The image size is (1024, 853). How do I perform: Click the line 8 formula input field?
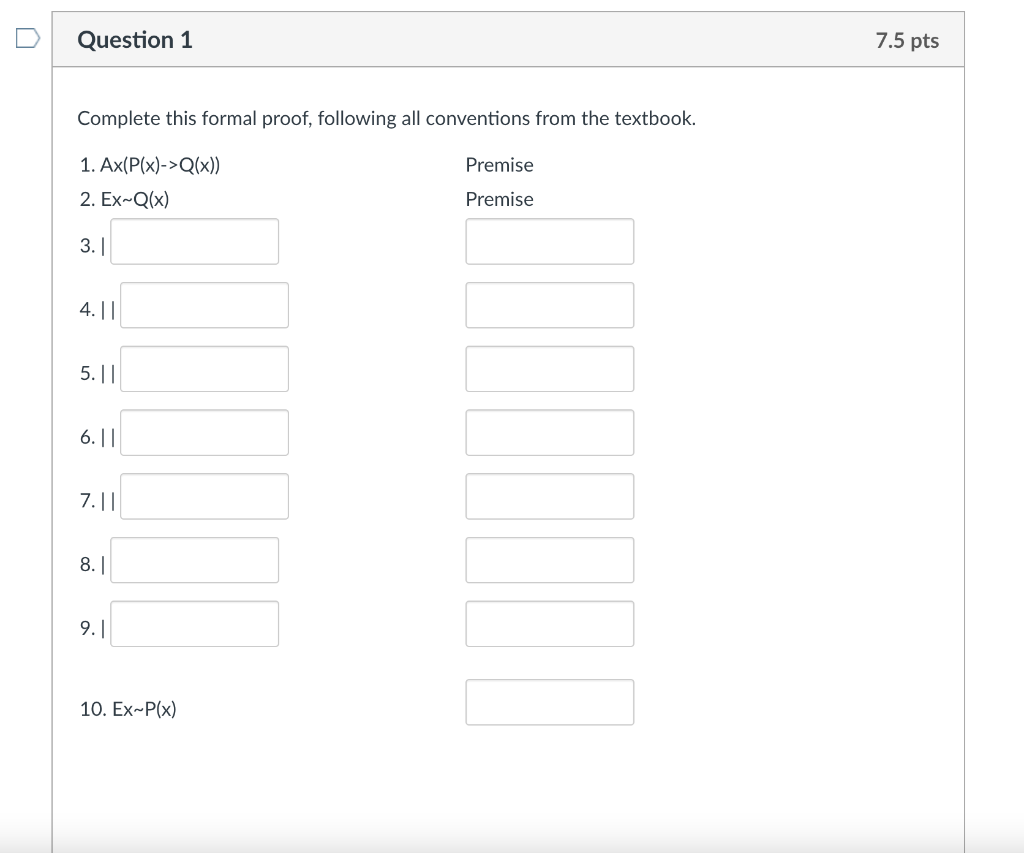coord(195,560)
